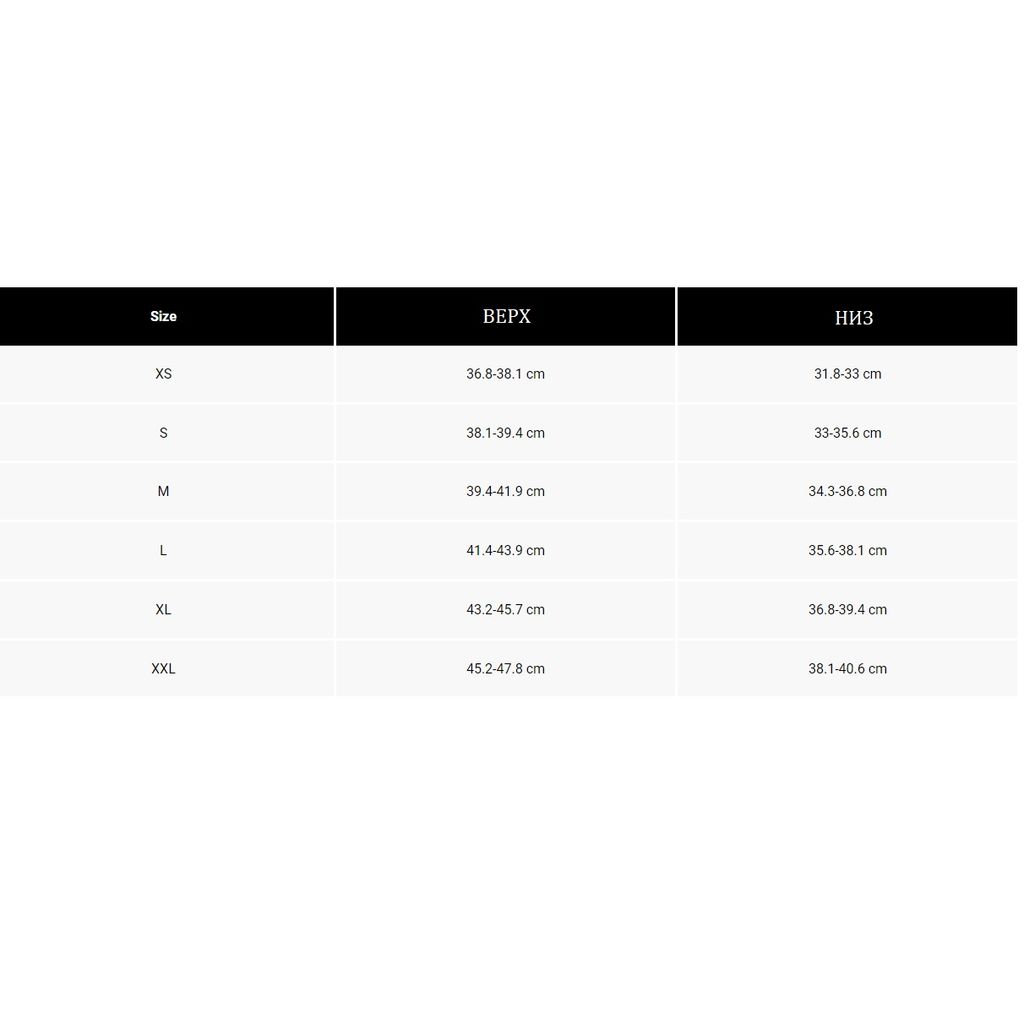Click the 43.2-45.7 cm cell
Viewport: 1024px width, 1014px height.
(505, 609)
